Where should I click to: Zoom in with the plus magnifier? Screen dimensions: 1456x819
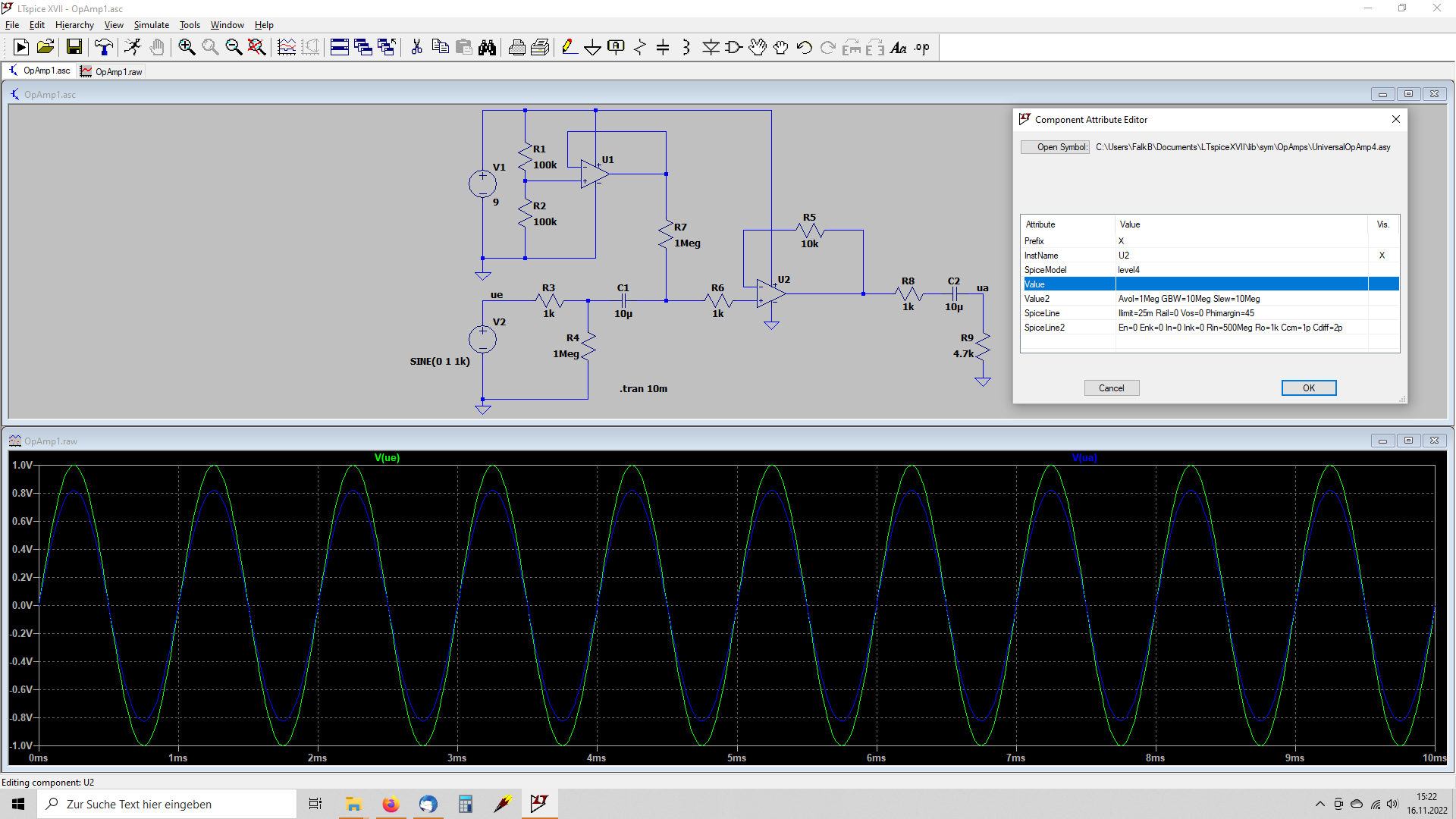coord(187,48)
